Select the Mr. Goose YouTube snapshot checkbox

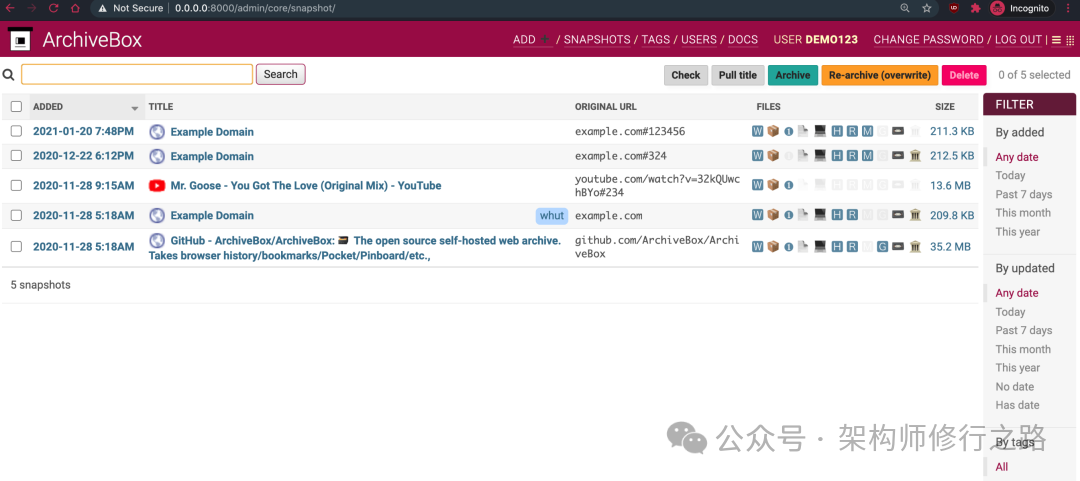point(17,185)
